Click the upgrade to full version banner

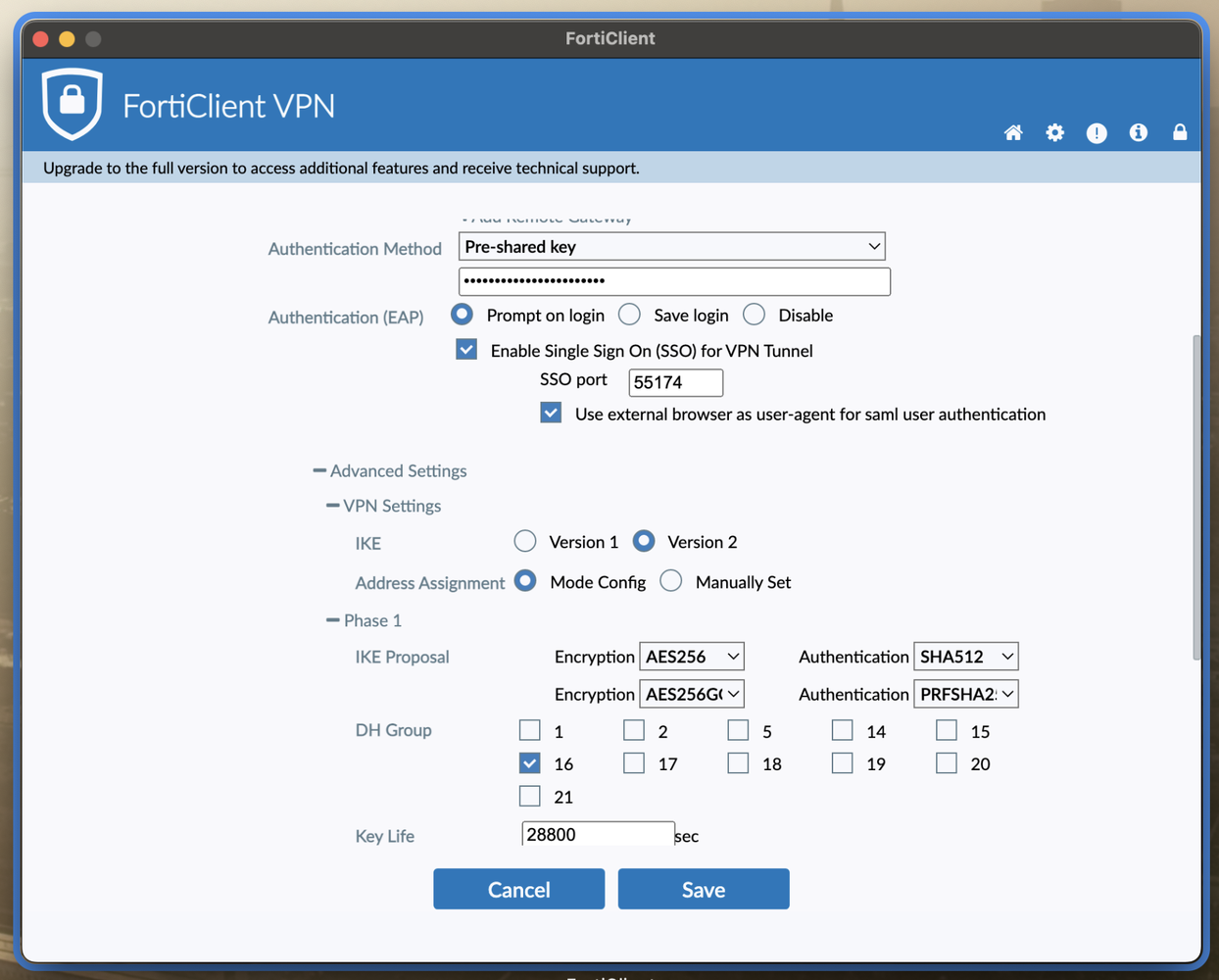point(611,168)
